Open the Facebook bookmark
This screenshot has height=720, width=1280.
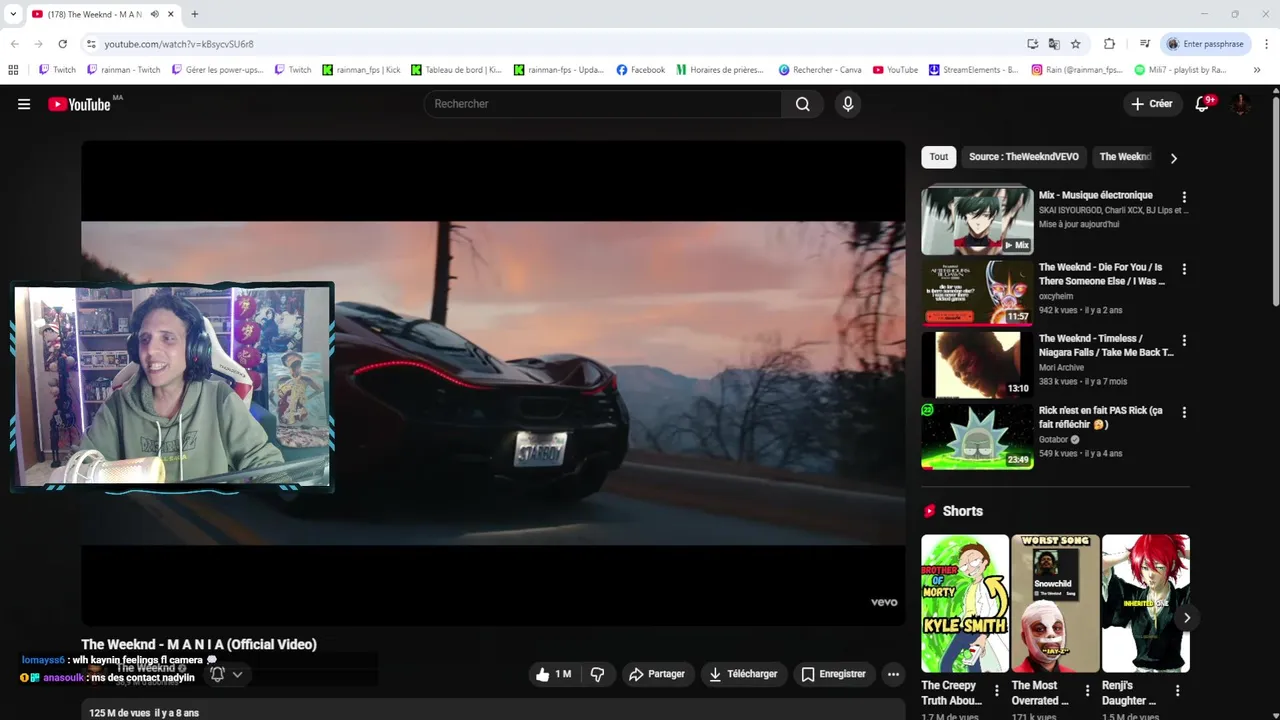coord(641,70)
